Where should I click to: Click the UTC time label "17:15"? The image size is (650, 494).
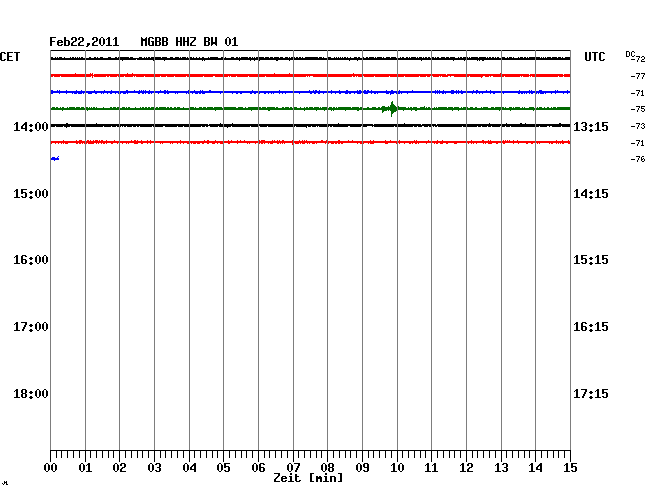tap(591, 394)
